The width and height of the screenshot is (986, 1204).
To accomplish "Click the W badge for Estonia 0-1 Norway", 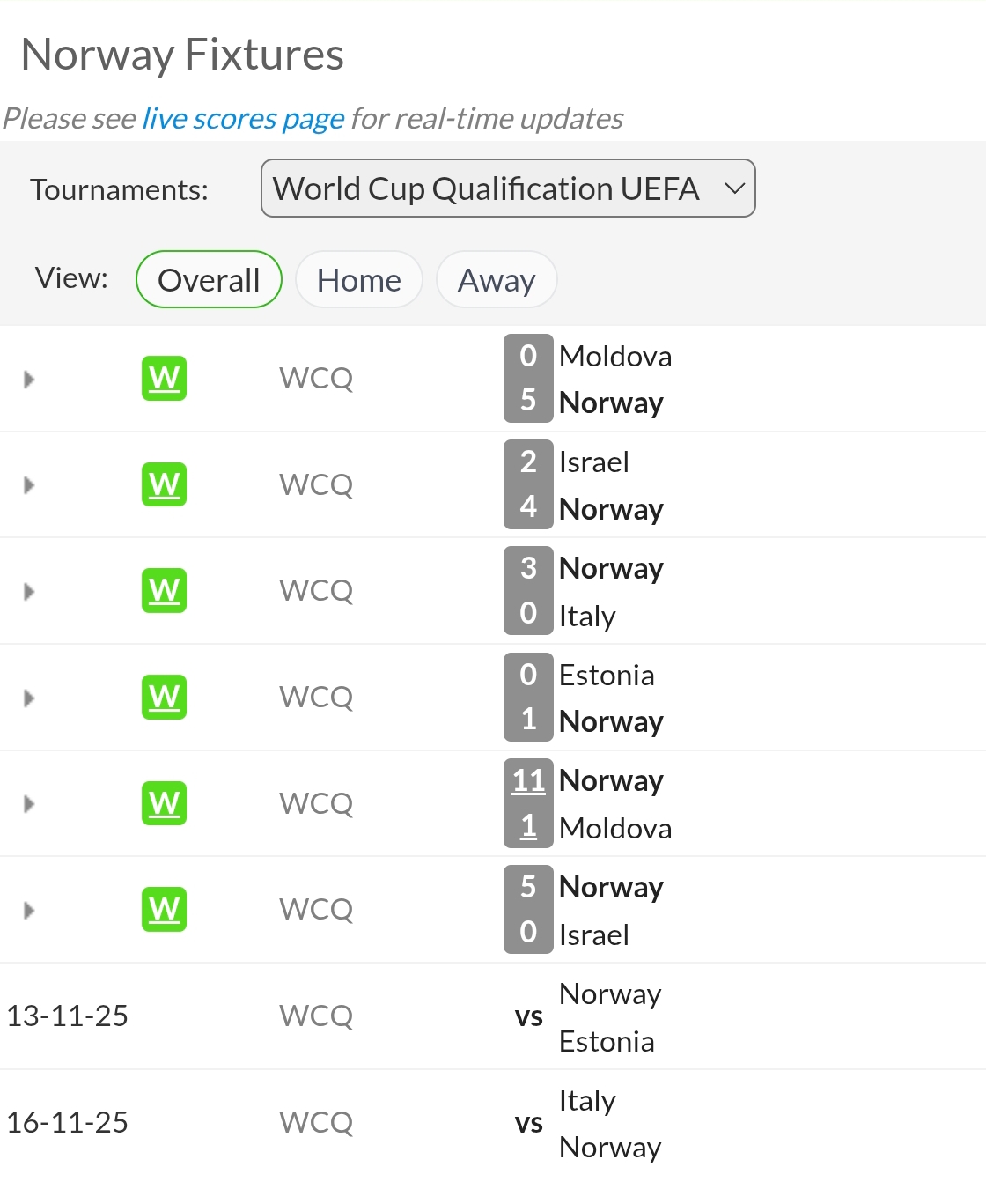I will (x=164, y=697).
